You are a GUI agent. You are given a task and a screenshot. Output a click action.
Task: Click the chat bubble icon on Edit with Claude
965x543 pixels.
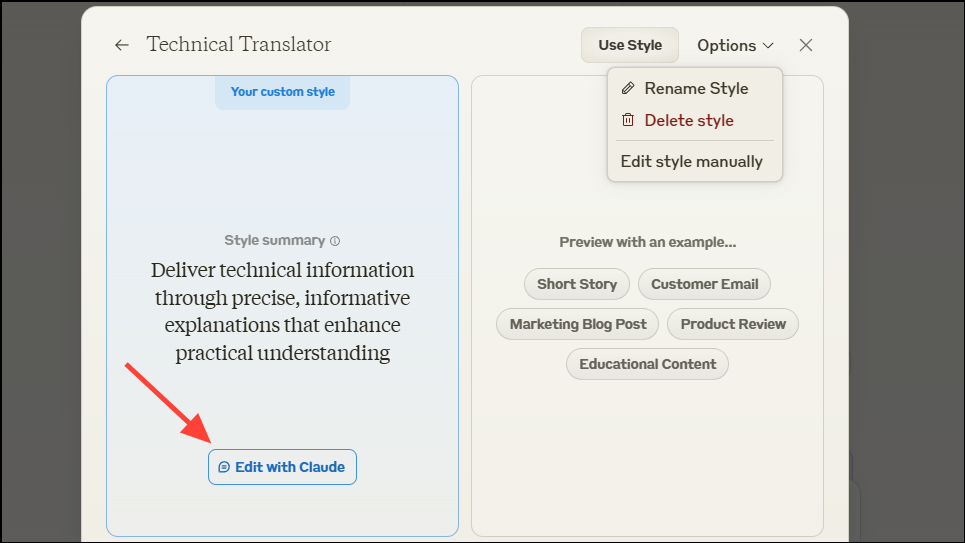tap(224, 467)
